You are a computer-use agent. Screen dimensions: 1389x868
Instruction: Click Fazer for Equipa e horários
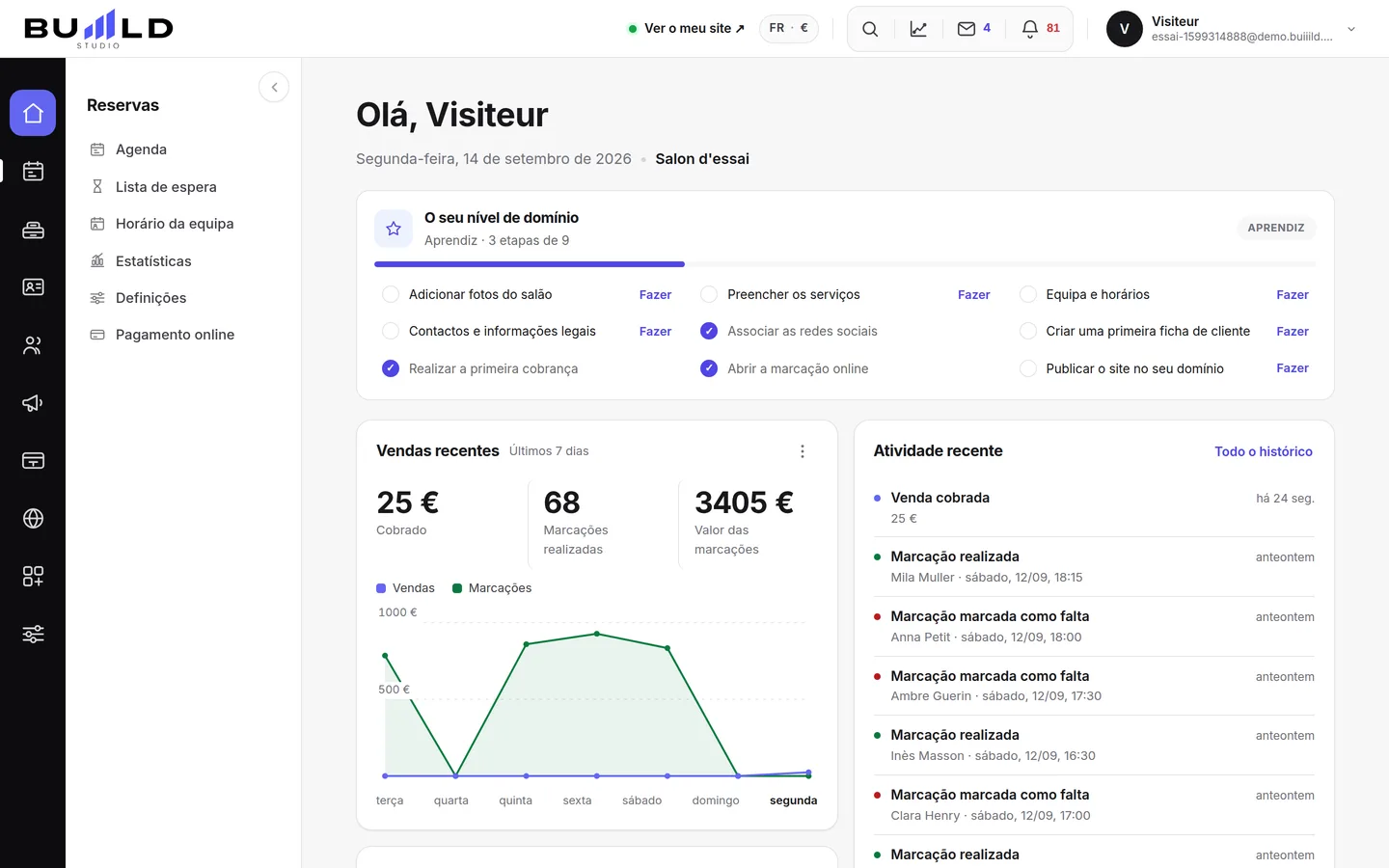click(x=1293, y=295)
